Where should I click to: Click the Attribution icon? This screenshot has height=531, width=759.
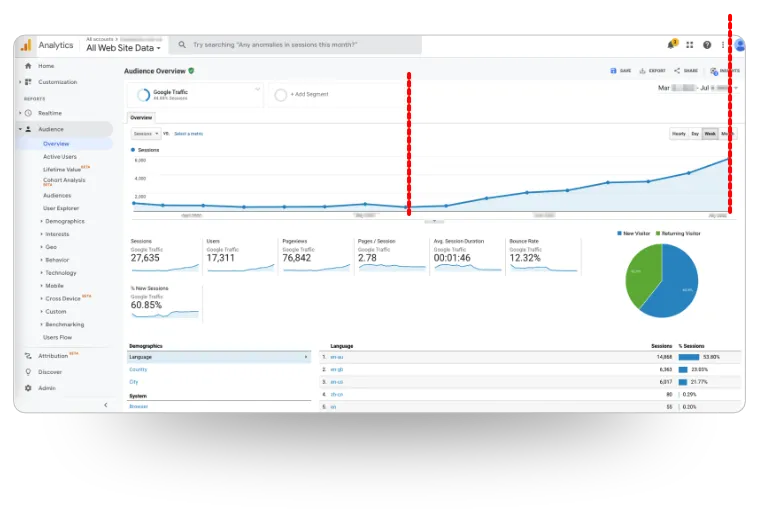point(28,356)
